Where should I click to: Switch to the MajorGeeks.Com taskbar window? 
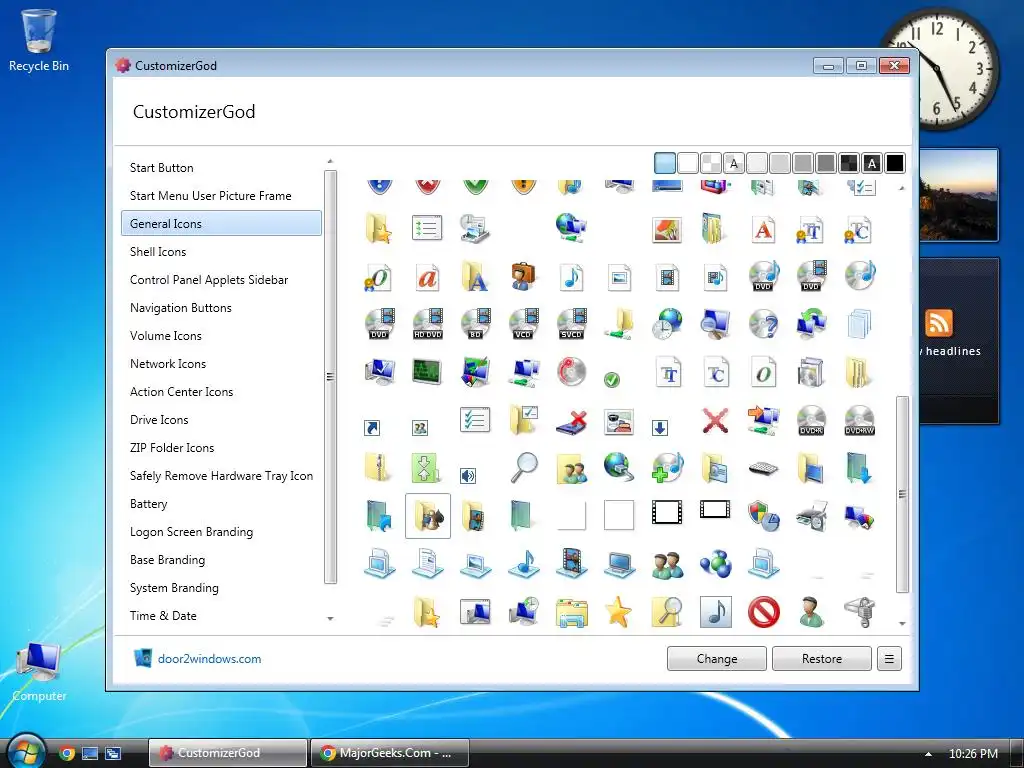pyautogui.click(x=390, y=753)
